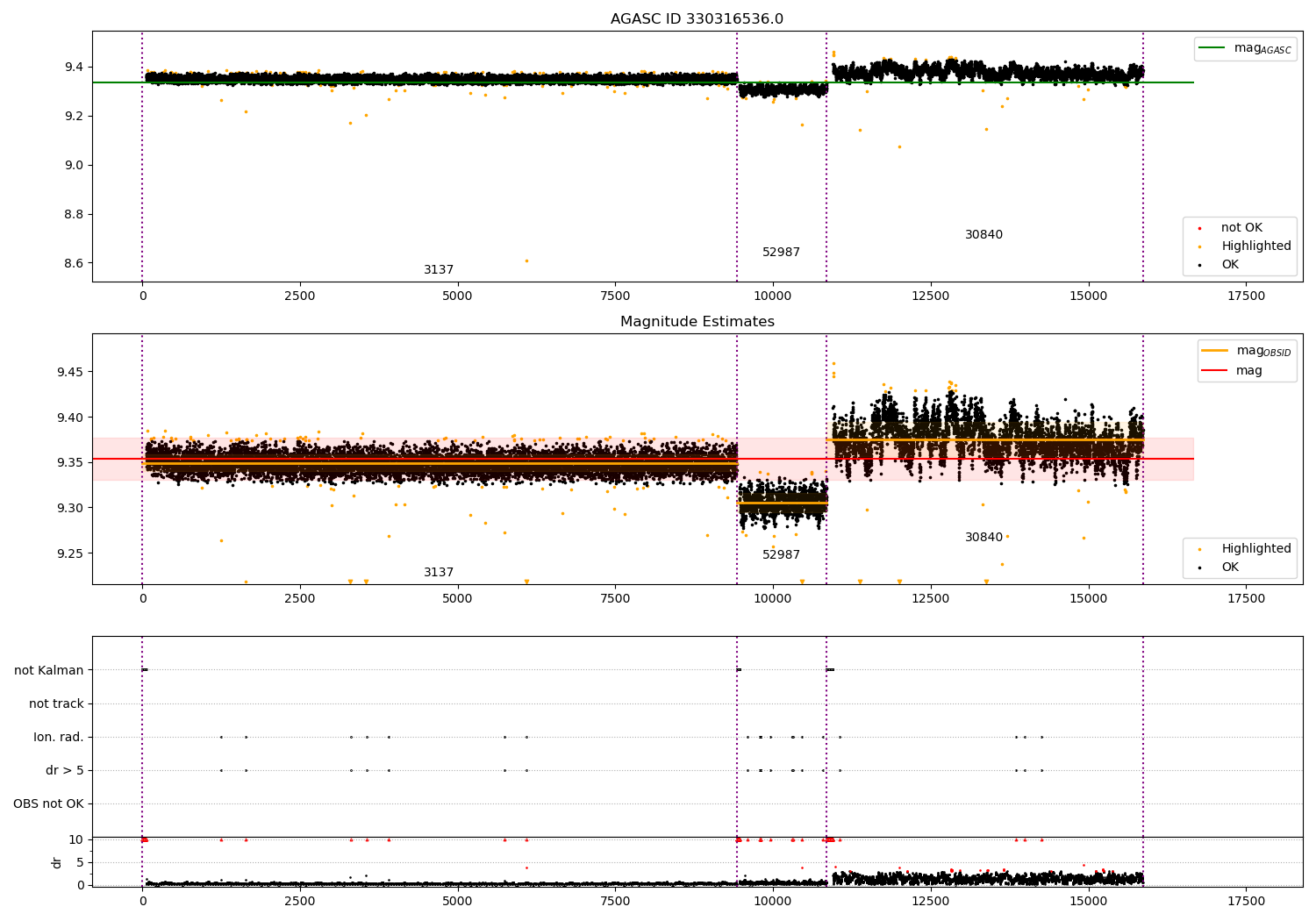Click obsid label 30840 in top plot
Viewport: 1316px width, 921px height.
coord(983,235)
